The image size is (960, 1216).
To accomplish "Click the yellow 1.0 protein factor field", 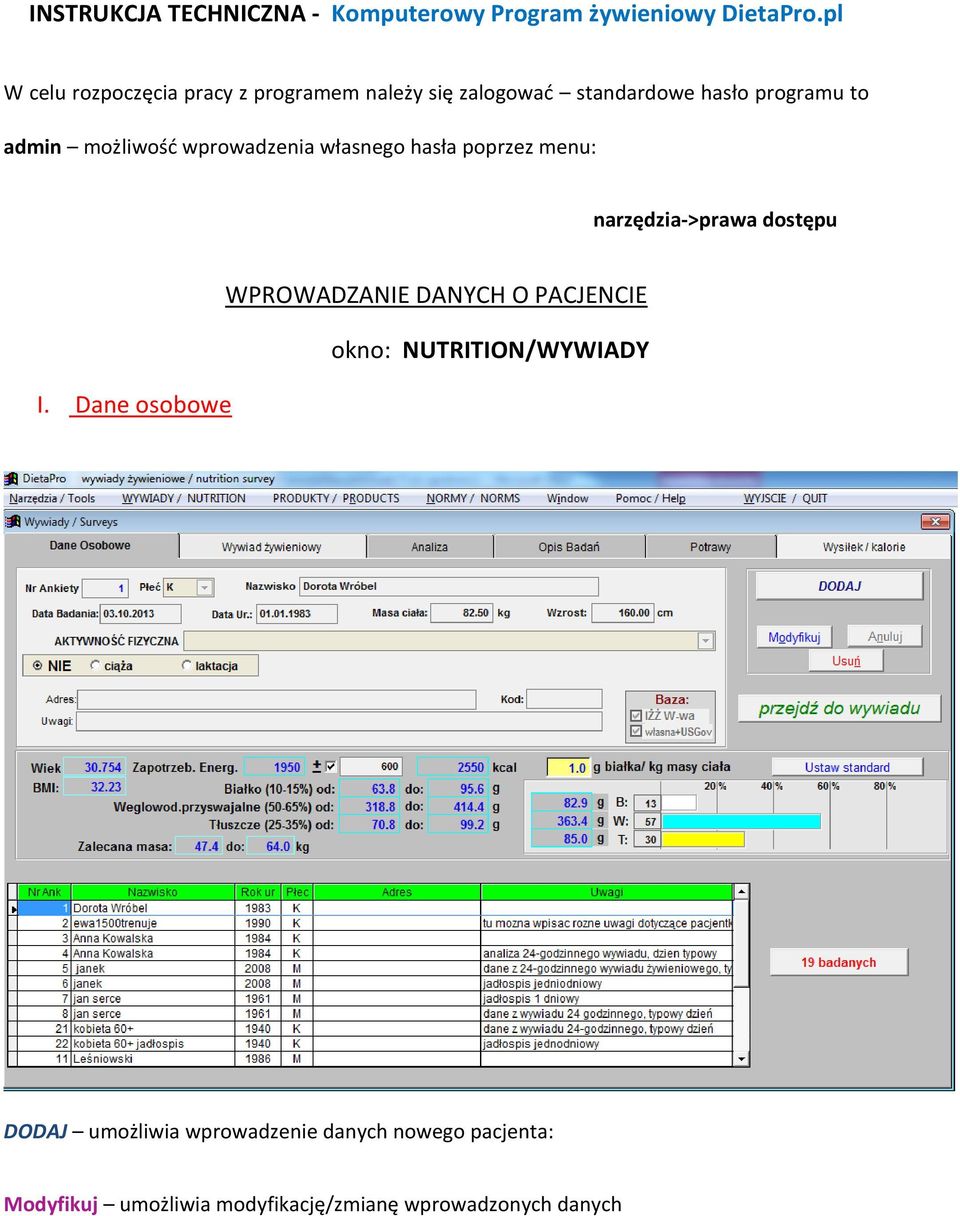I will (568, 767).
